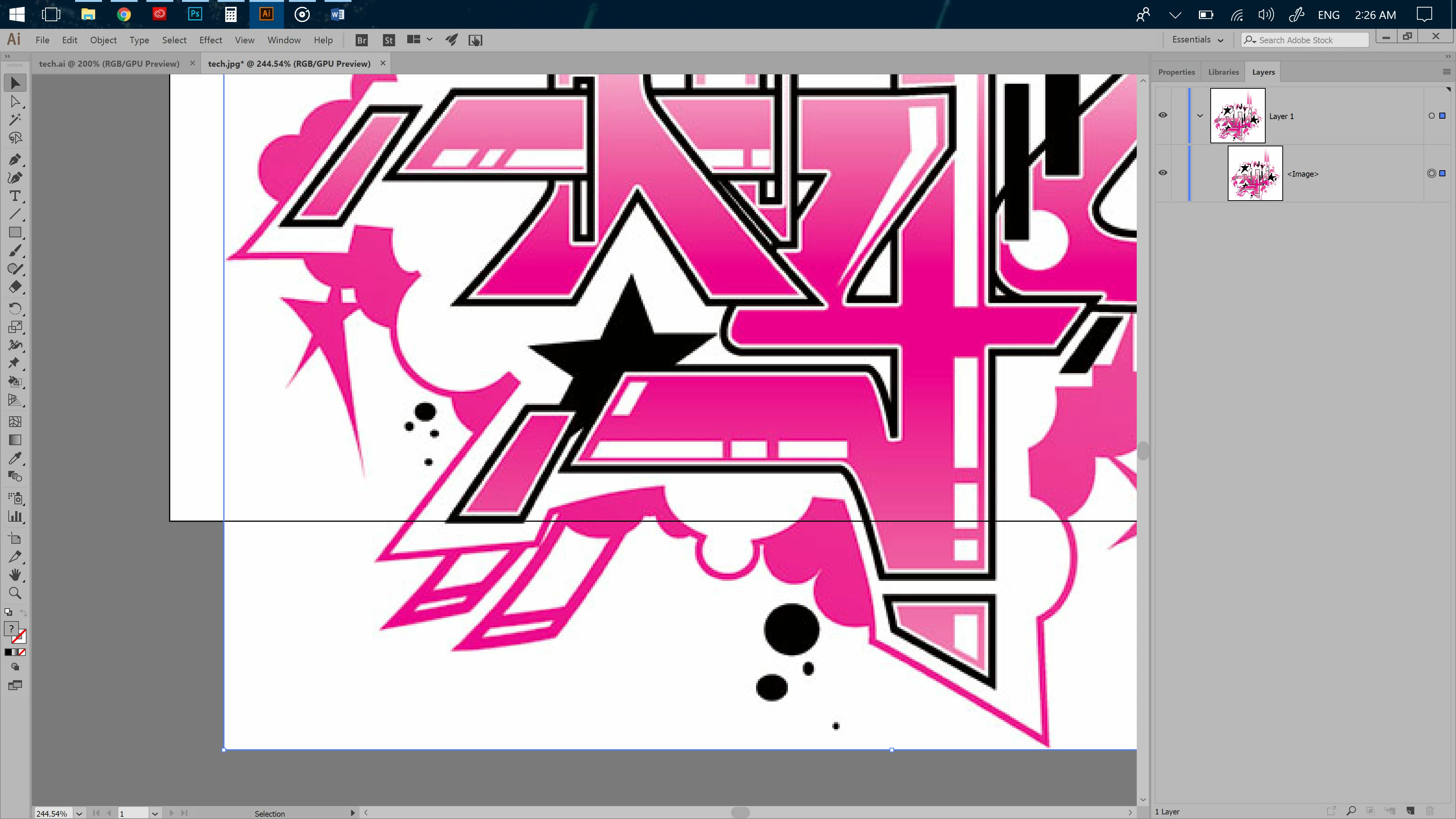This screenshot has height=819, width=1456.
Task: Click target circle for Image sublayer
Action: tap(1431, 174)
